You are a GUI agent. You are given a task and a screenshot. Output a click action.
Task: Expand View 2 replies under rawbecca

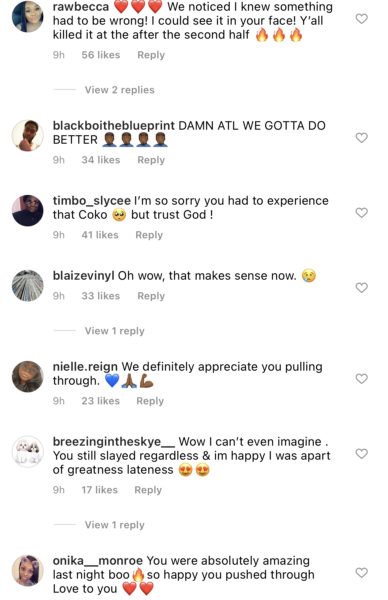tap(119, 90)
